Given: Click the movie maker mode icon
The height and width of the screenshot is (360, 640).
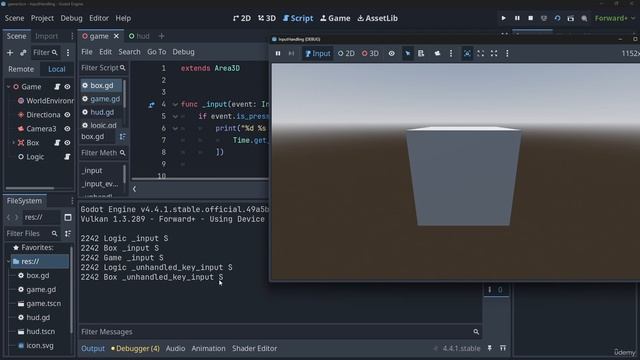Looking at the screenshot, I should click(571, 18).
